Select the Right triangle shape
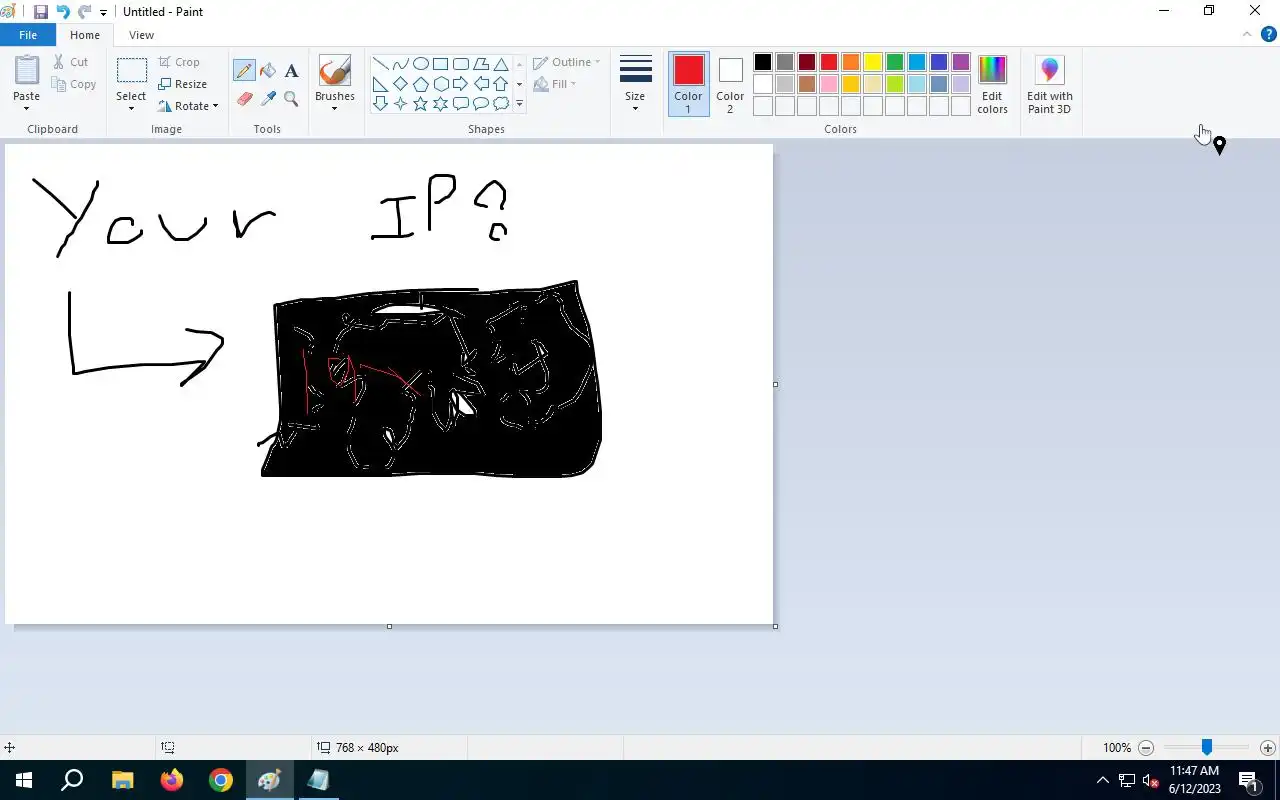Viewport: 1280px width, 800px height. coord(380,84)
